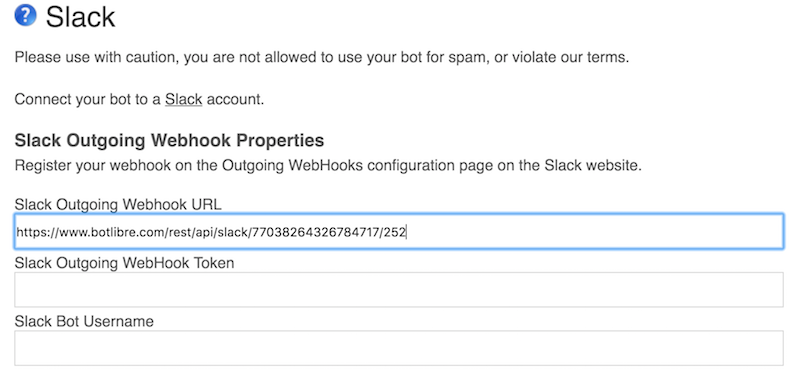The height and width of the screenshot is (385, 800).
Task: Click the 'Connect your bot to a' text
Action: [x=88, y=99]
